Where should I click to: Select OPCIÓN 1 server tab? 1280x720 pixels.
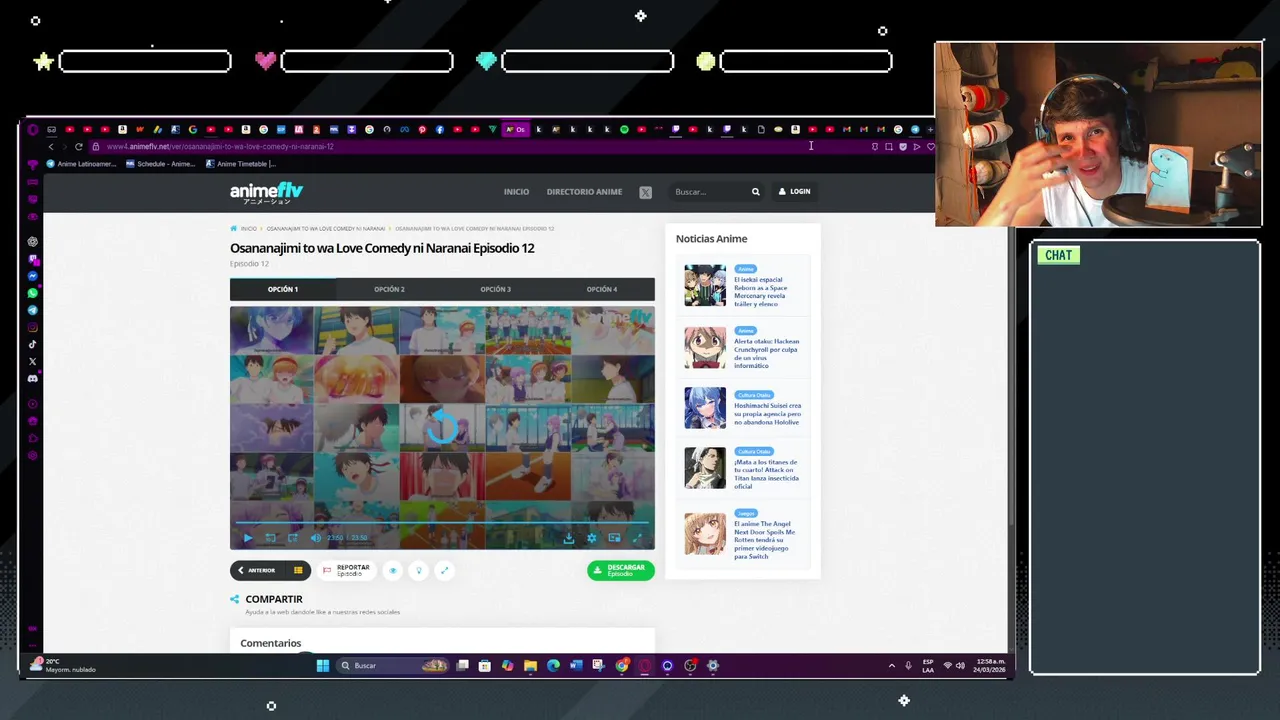(283, 289)
